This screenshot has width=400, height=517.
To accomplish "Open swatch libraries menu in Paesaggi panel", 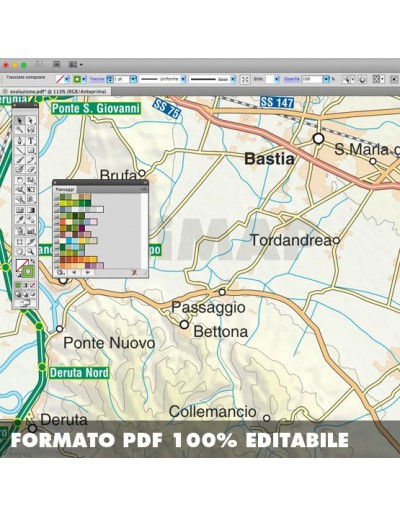I will click(61, 272).
